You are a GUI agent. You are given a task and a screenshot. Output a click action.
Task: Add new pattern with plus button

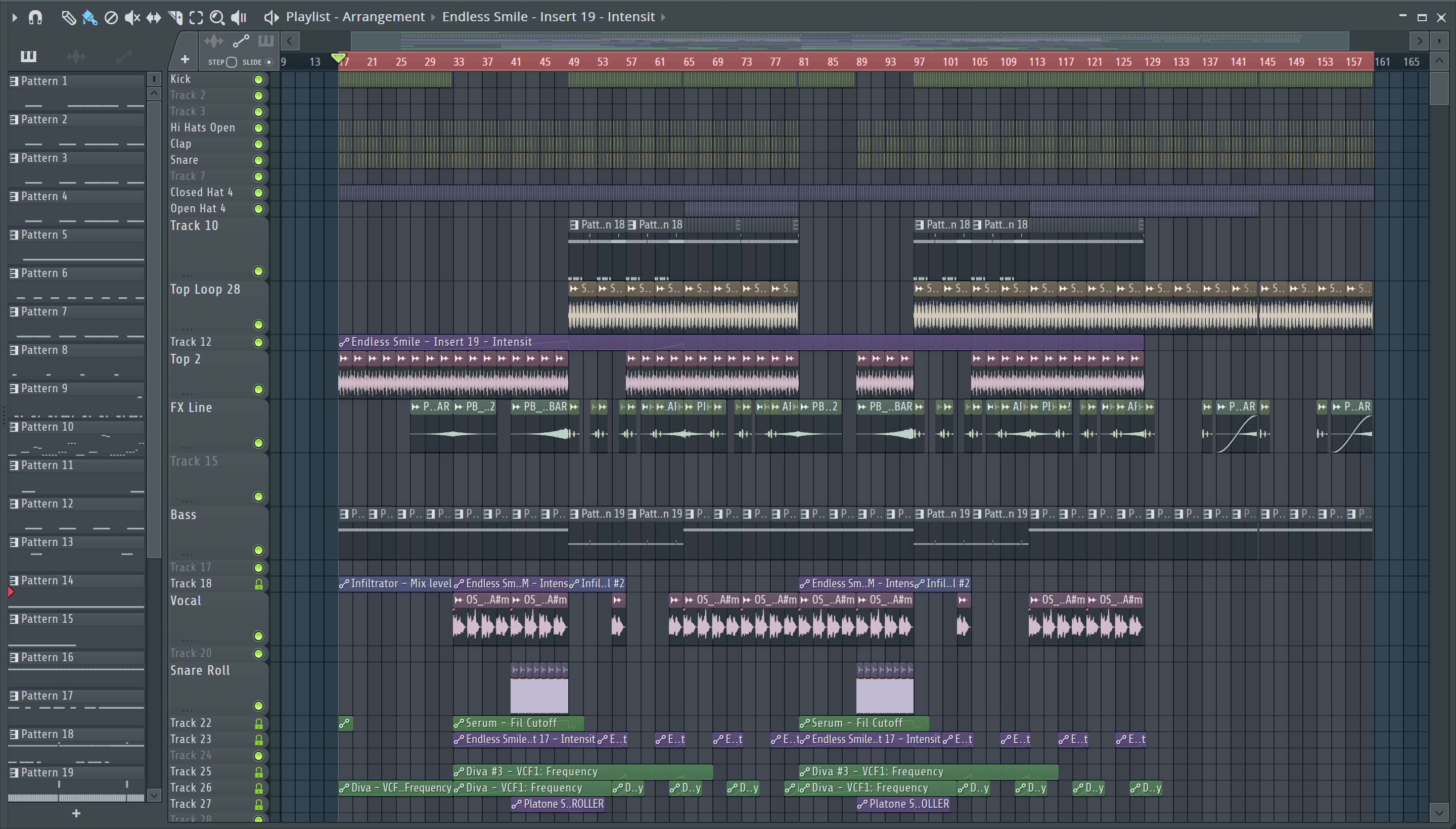coord(76,814)
